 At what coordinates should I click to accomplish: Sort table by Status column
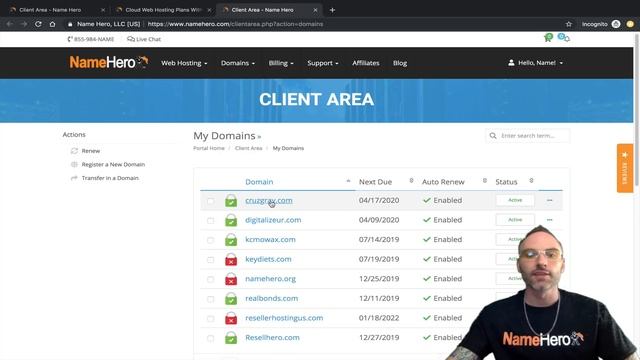tap(506, 182)
